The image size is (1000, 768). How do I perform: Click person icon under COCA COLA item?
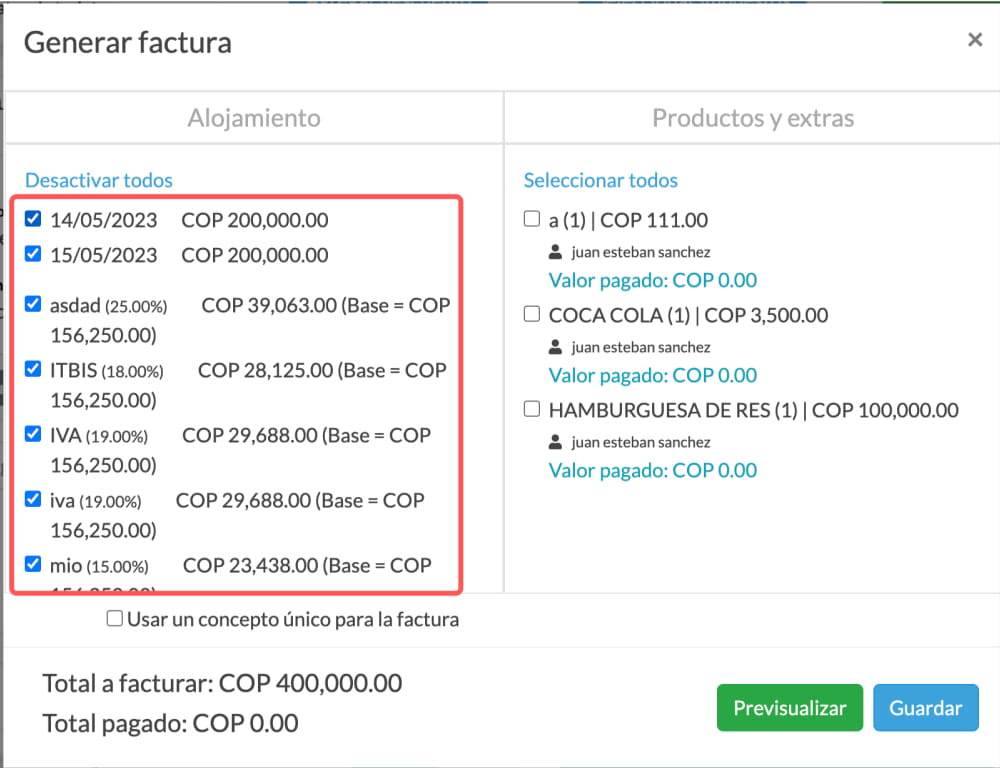555,347
